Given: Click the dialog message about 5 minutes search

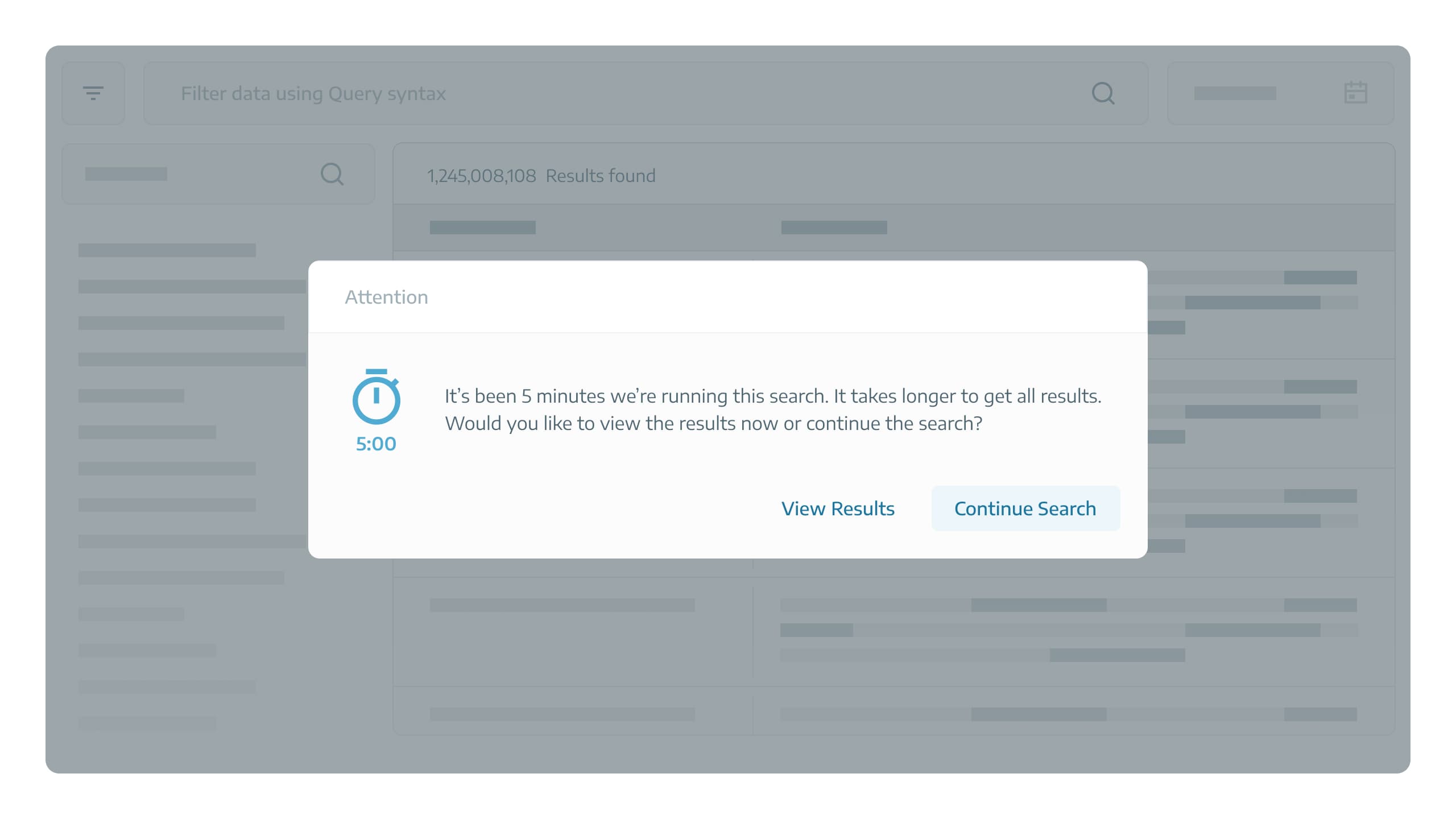Looking at the screenshot, I should pyautogui.click(x=773, y=409).
